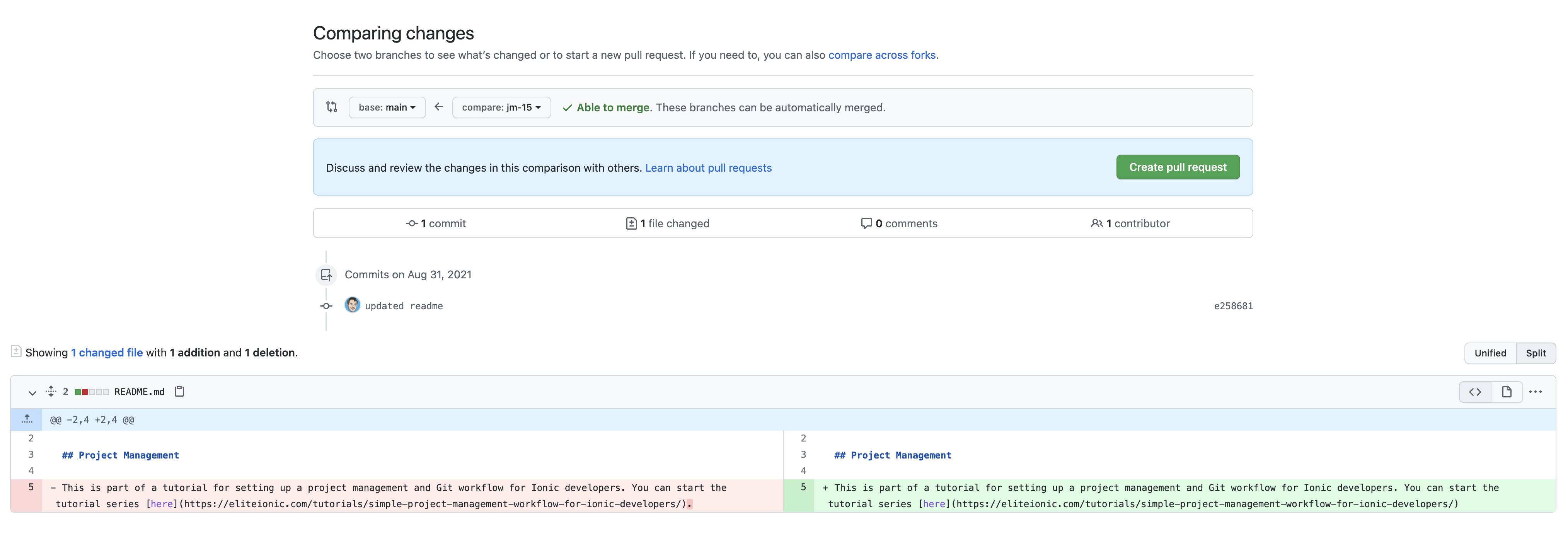Open the README.md file name link

point(140,392)
